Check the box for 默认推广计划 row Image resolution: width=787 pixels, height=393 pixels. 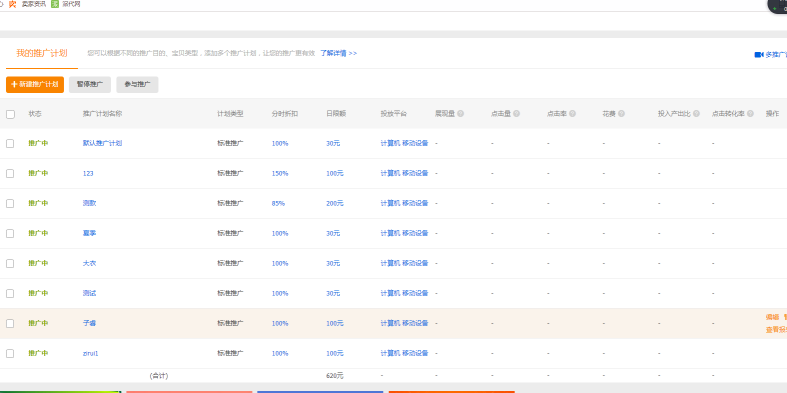click(10, 144)
